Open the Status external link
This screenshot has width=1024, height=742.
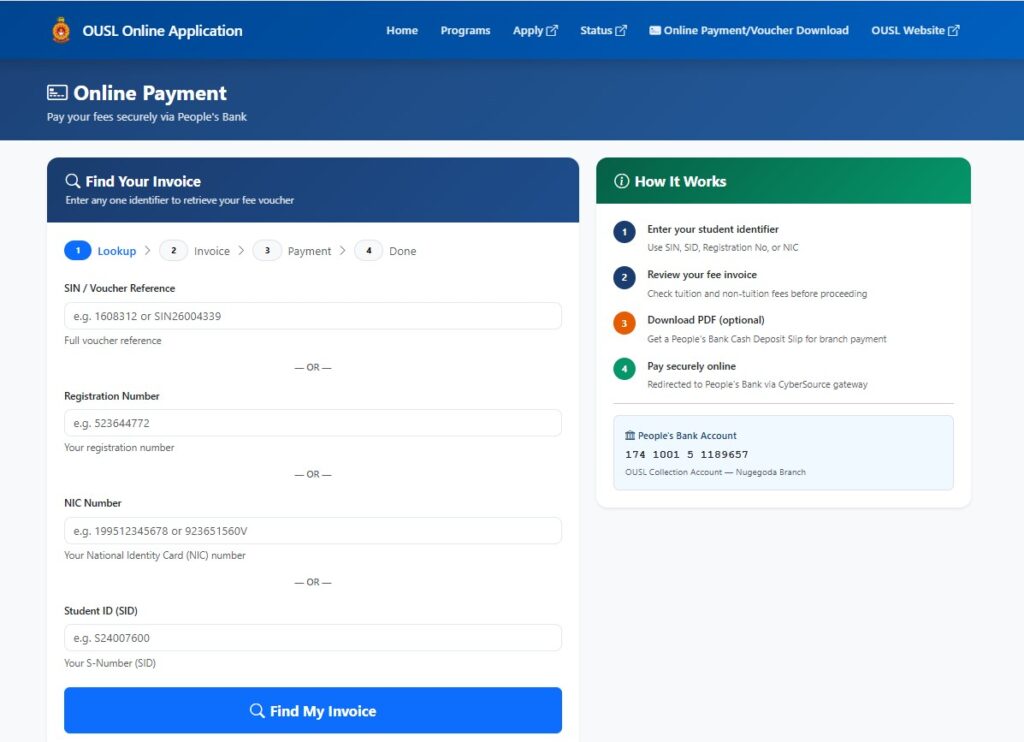pos(603,31)
